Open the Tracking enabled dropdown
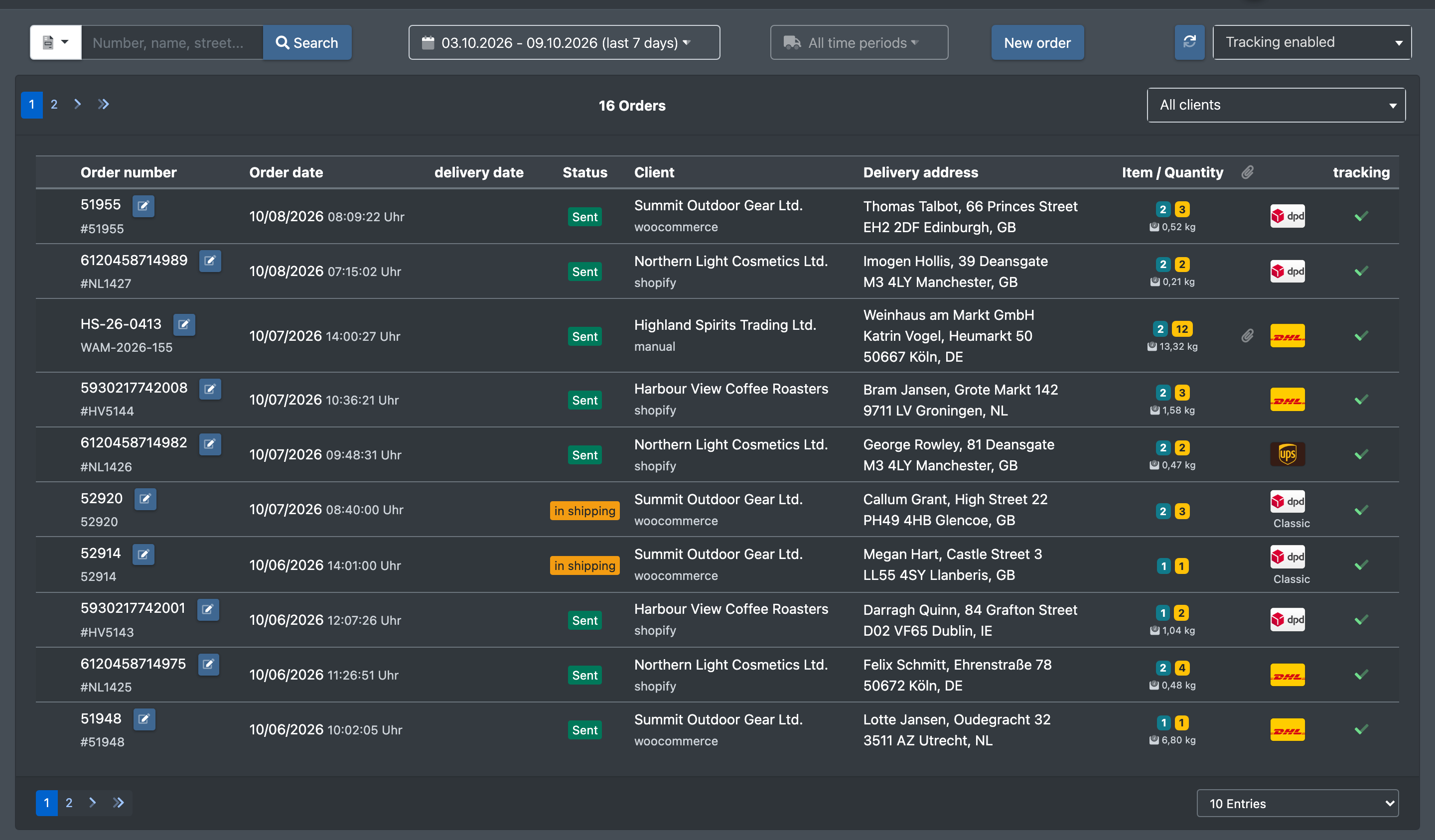 pos(1312,42)
